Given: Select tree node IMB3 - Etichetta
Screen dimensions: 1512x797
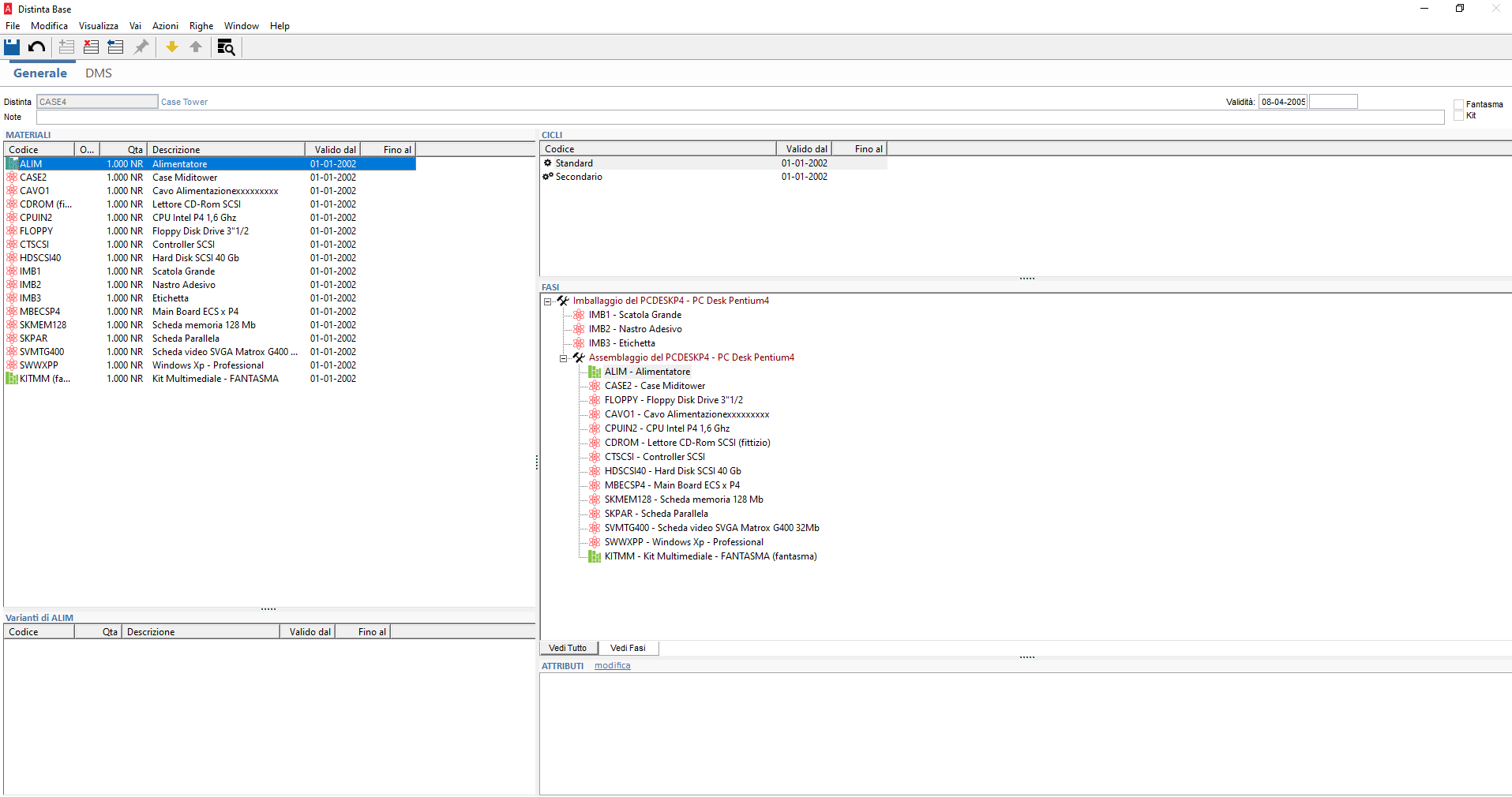Looking at the screenshot, I should [x=621, y=343].
